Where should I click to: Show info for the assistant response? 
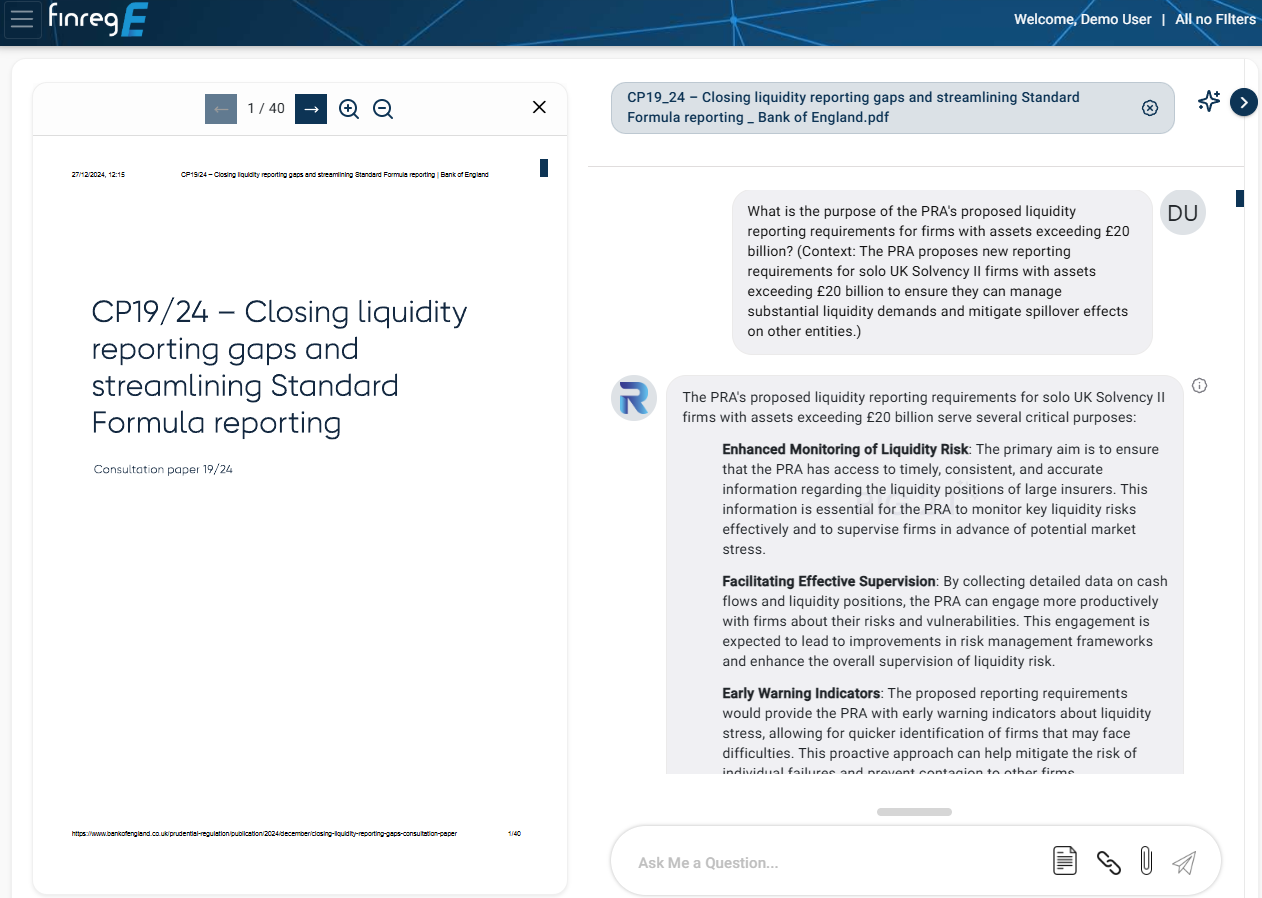click(1200, 385)
